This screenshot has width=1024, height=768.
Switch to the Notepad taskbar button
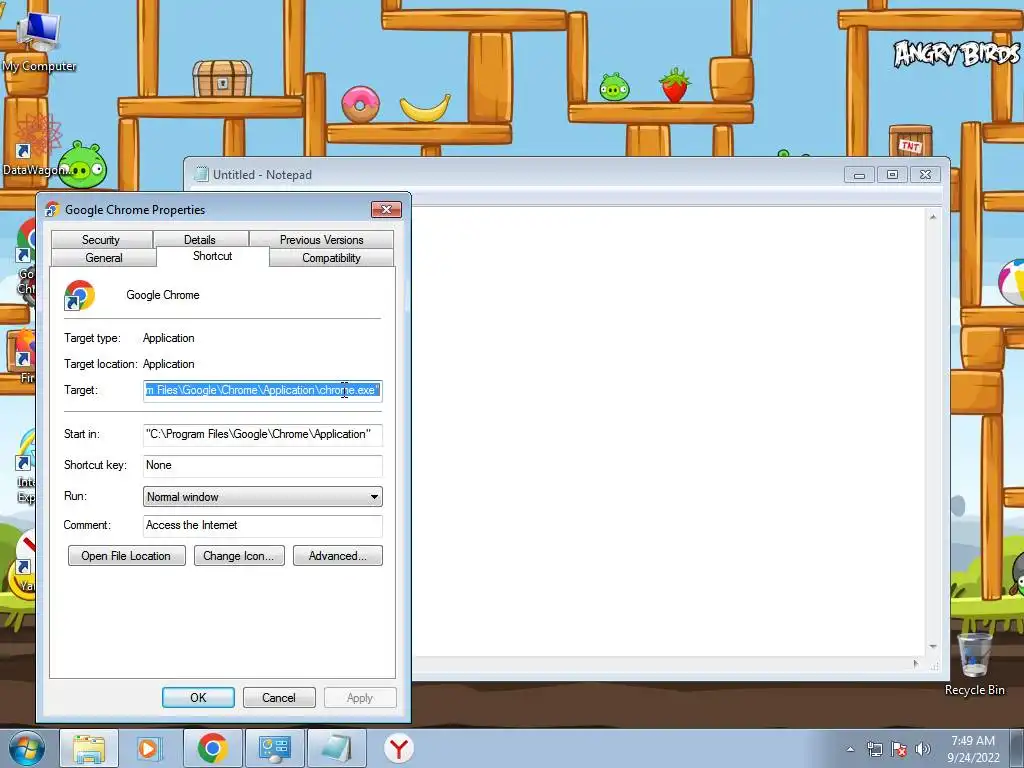[336, 748]
